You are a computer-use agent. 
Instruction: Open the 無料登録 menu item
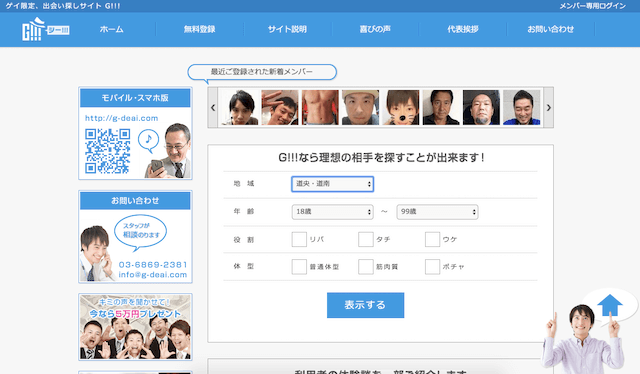click(199, 29)
